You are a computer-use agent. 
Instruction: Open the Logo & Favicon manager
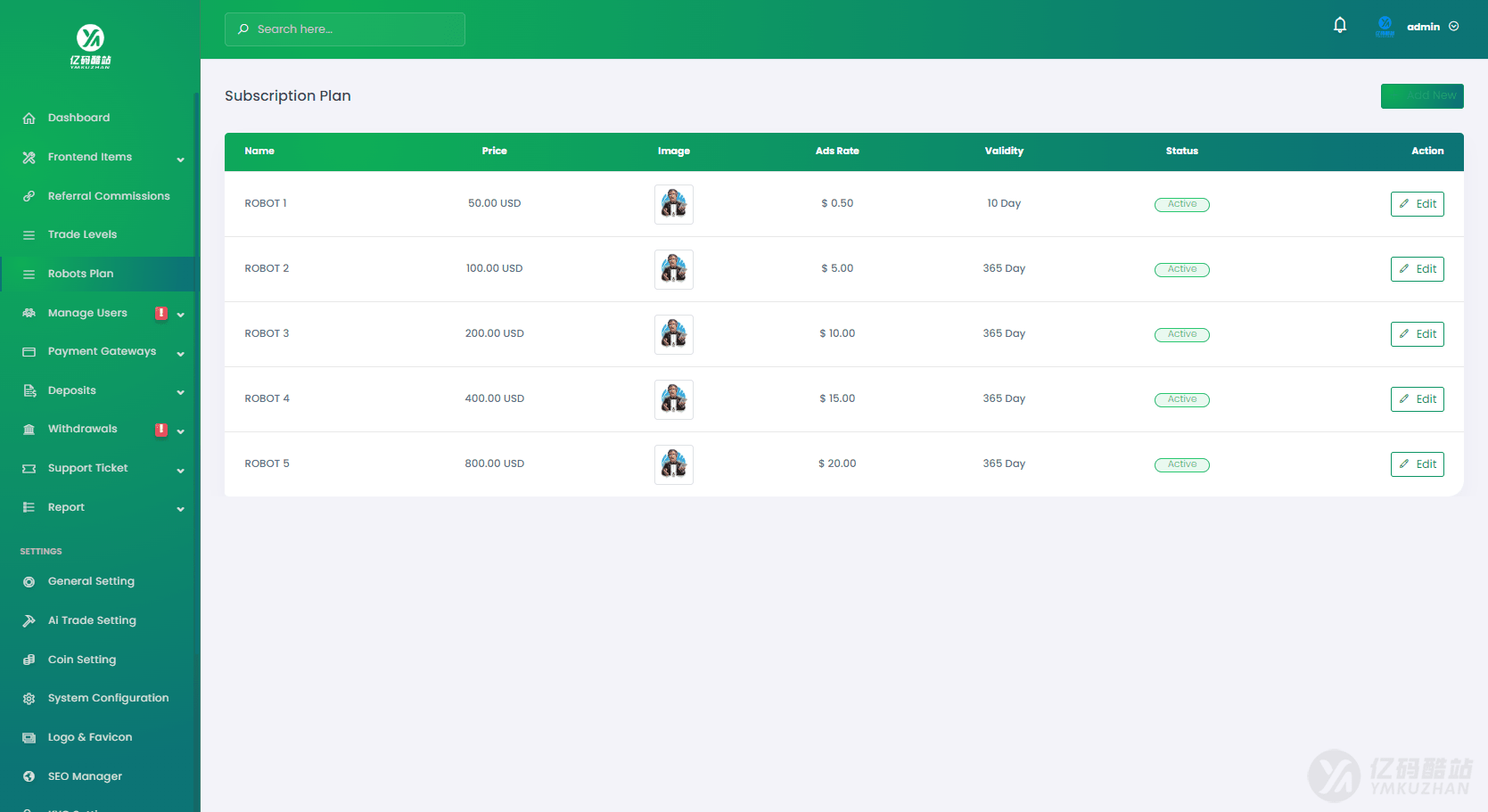89,736
